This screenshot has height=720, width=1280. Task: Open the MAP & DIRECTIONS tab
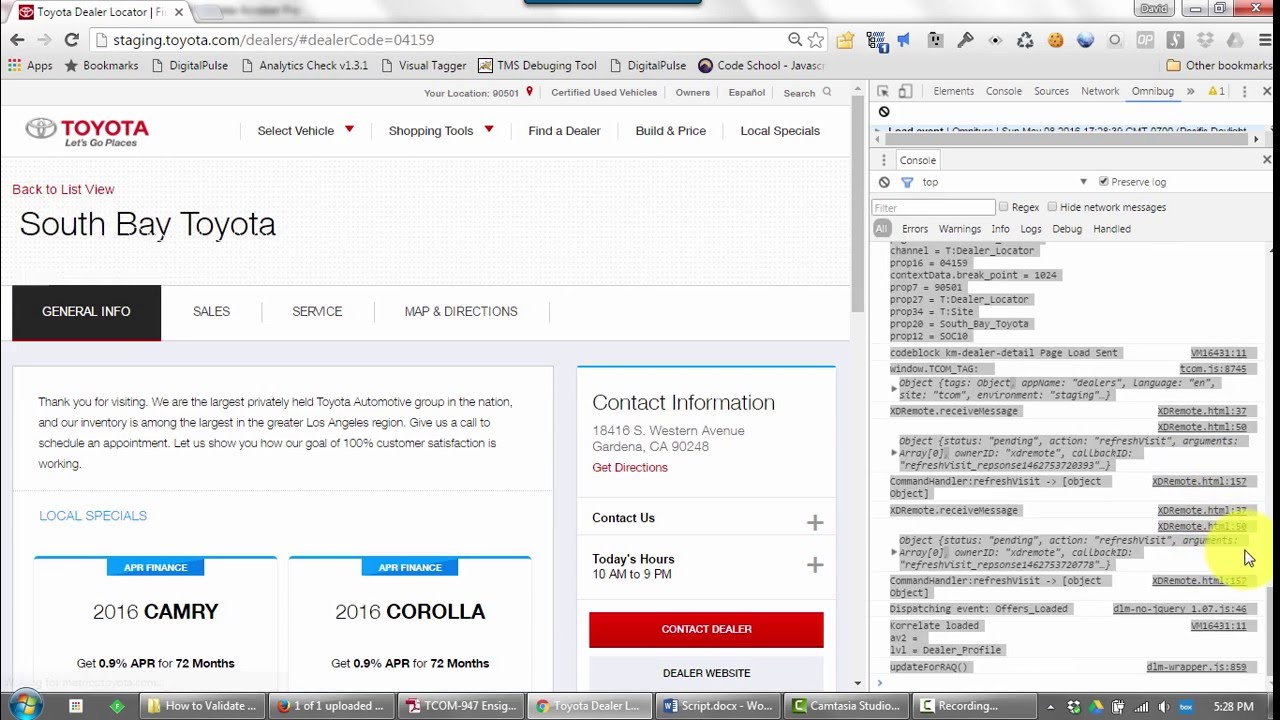click(x=461, y=312)
